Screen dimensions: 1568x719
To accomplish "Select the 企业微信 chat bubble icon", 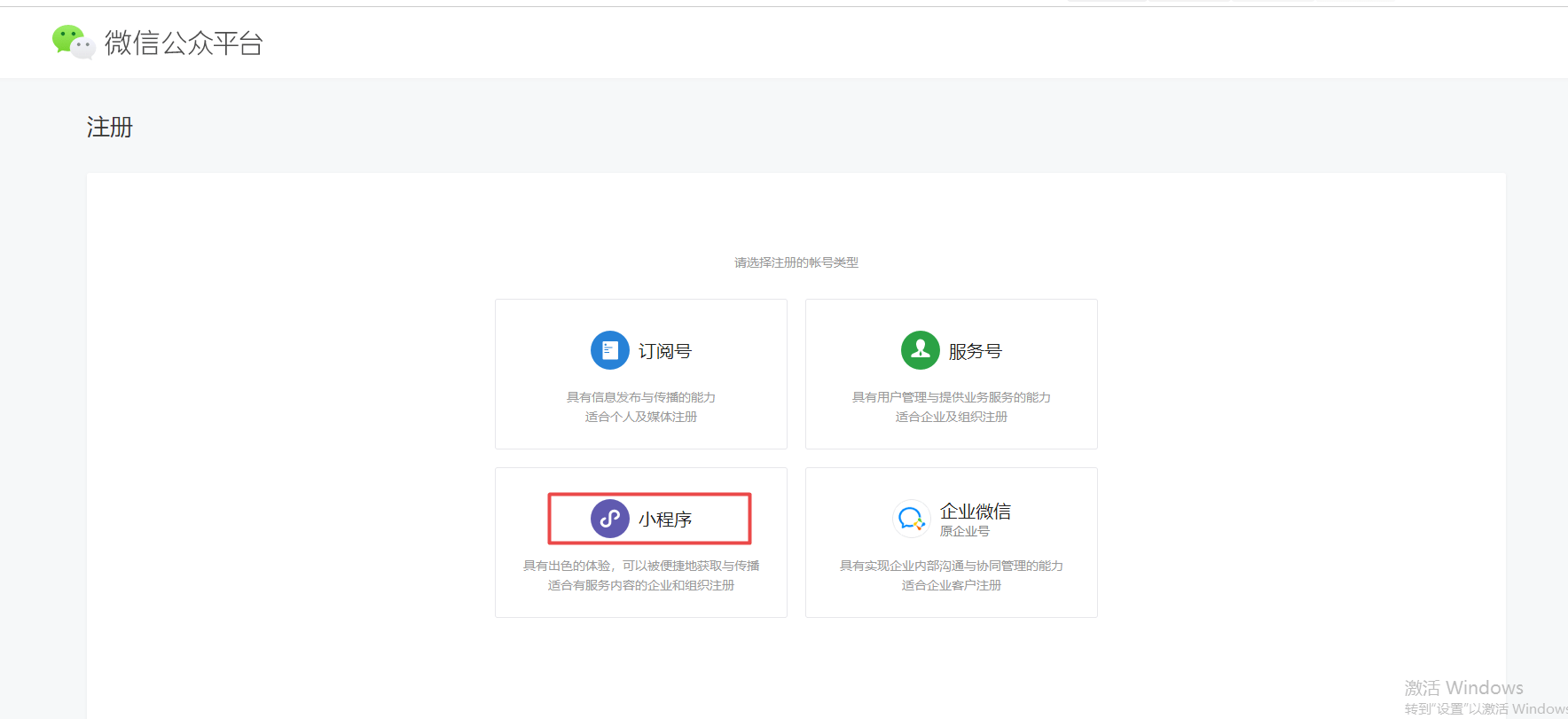I will (911, 519).
